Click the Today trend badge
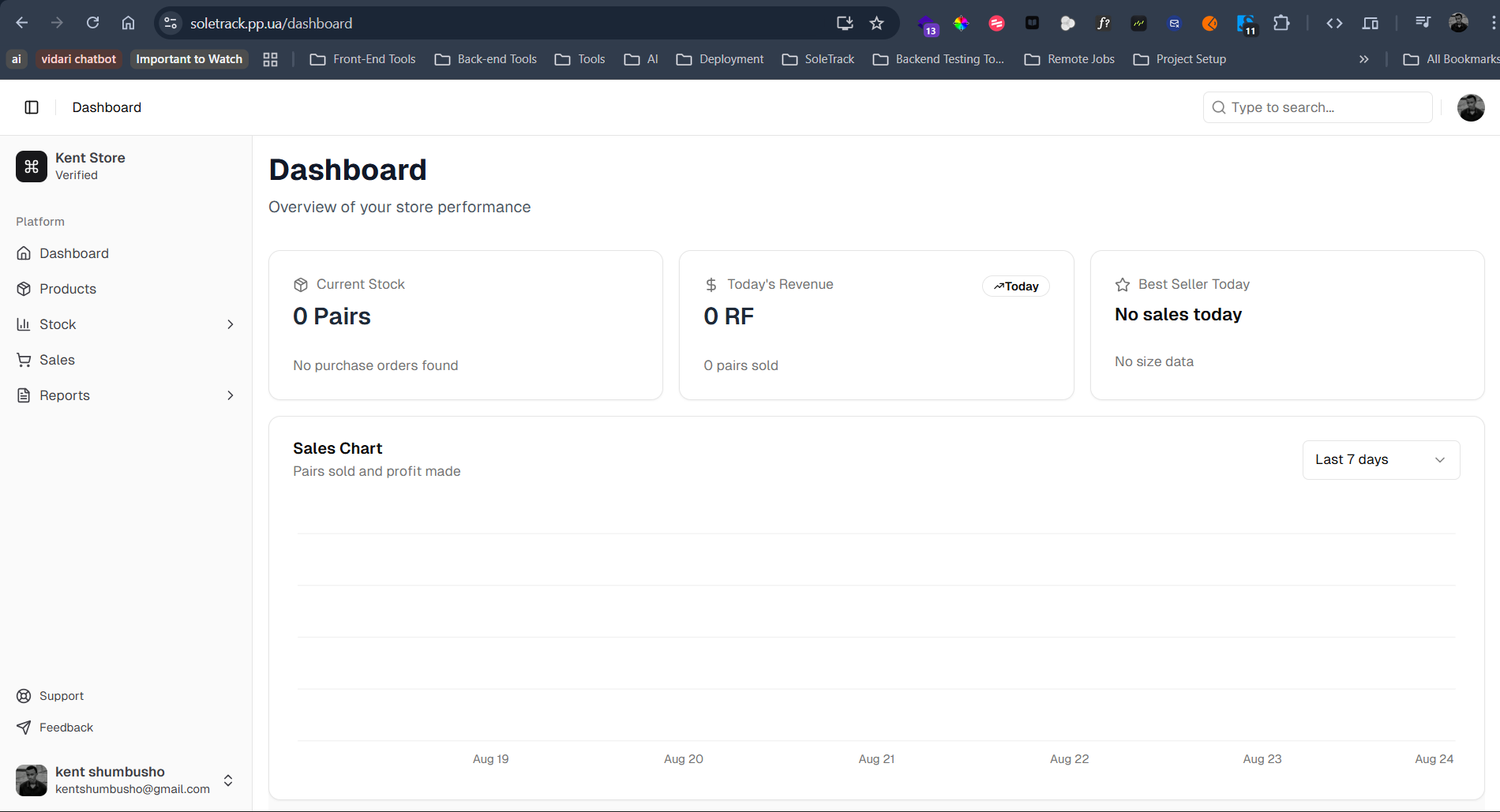 (1015, 286)
